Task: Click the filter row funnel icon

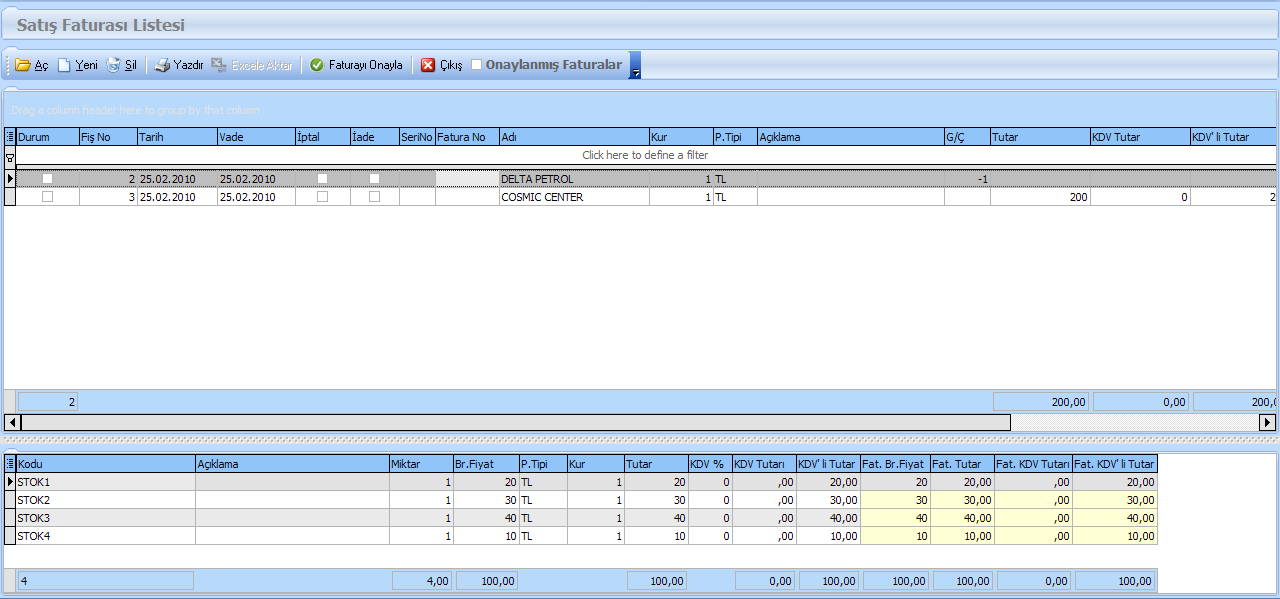Action: tap(10, 158)
